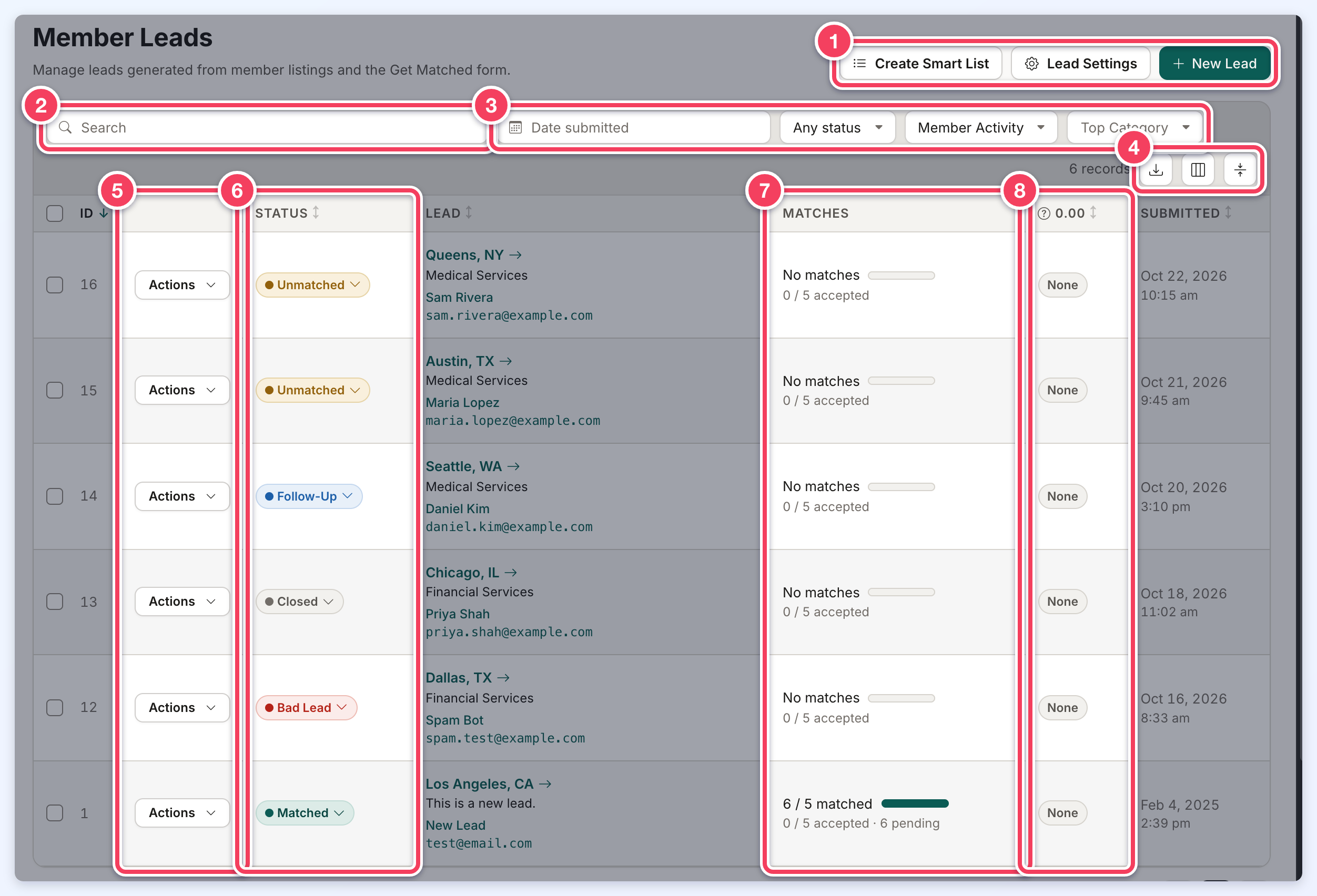Screen dimensions: 1317x896
Task: Click the MATCHES column header
Action: pos(815,213)
